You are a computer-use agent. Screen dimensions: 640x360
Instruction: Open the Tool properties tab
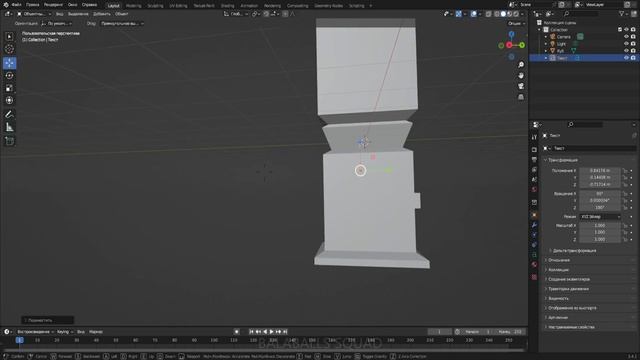point(534,138)
